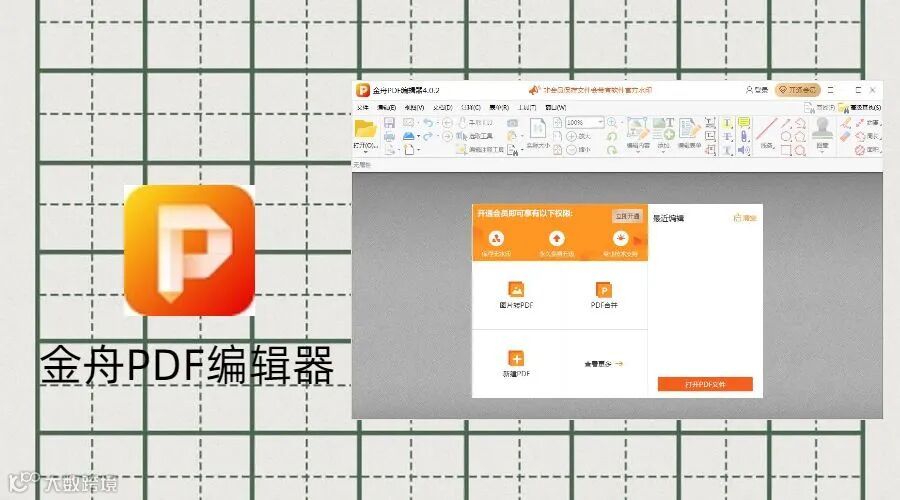This screenshot has height=500, width=900.
Task: Select the Hand tool in the toolbar
Action: click(476, 123)
